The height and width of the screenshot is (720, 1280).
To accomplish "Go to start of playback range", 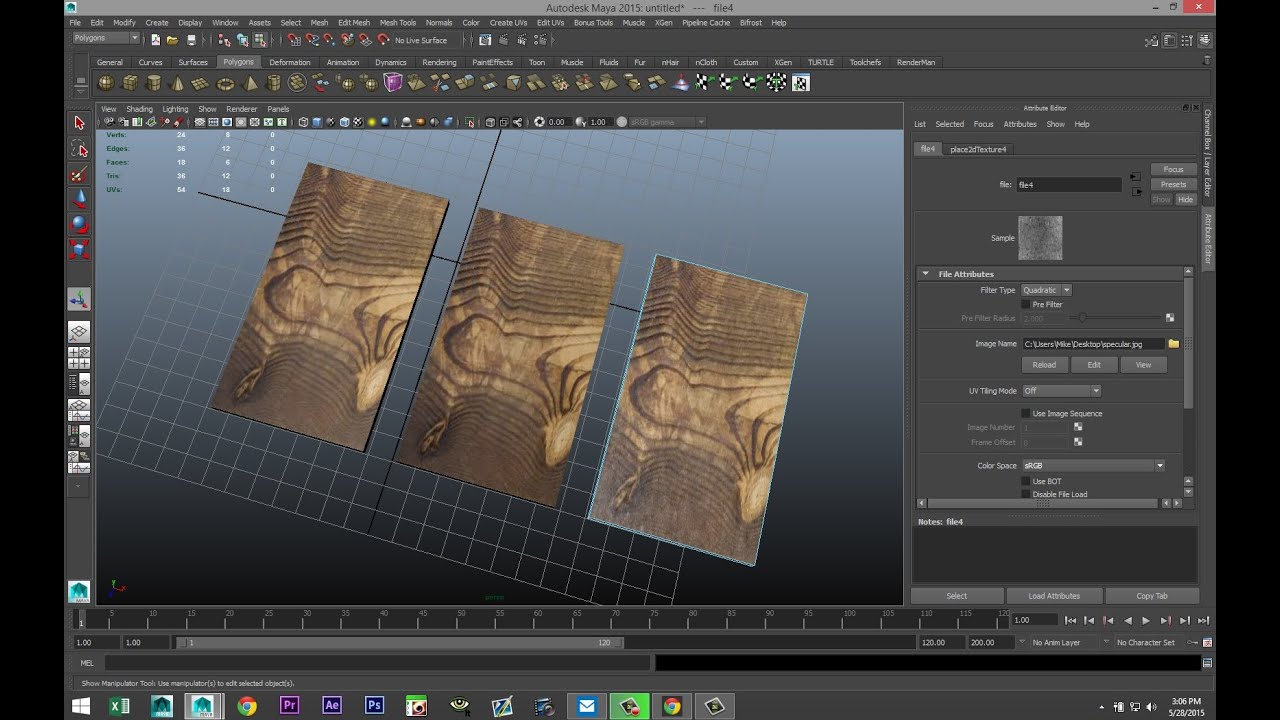I will (x=1070, y=621).
